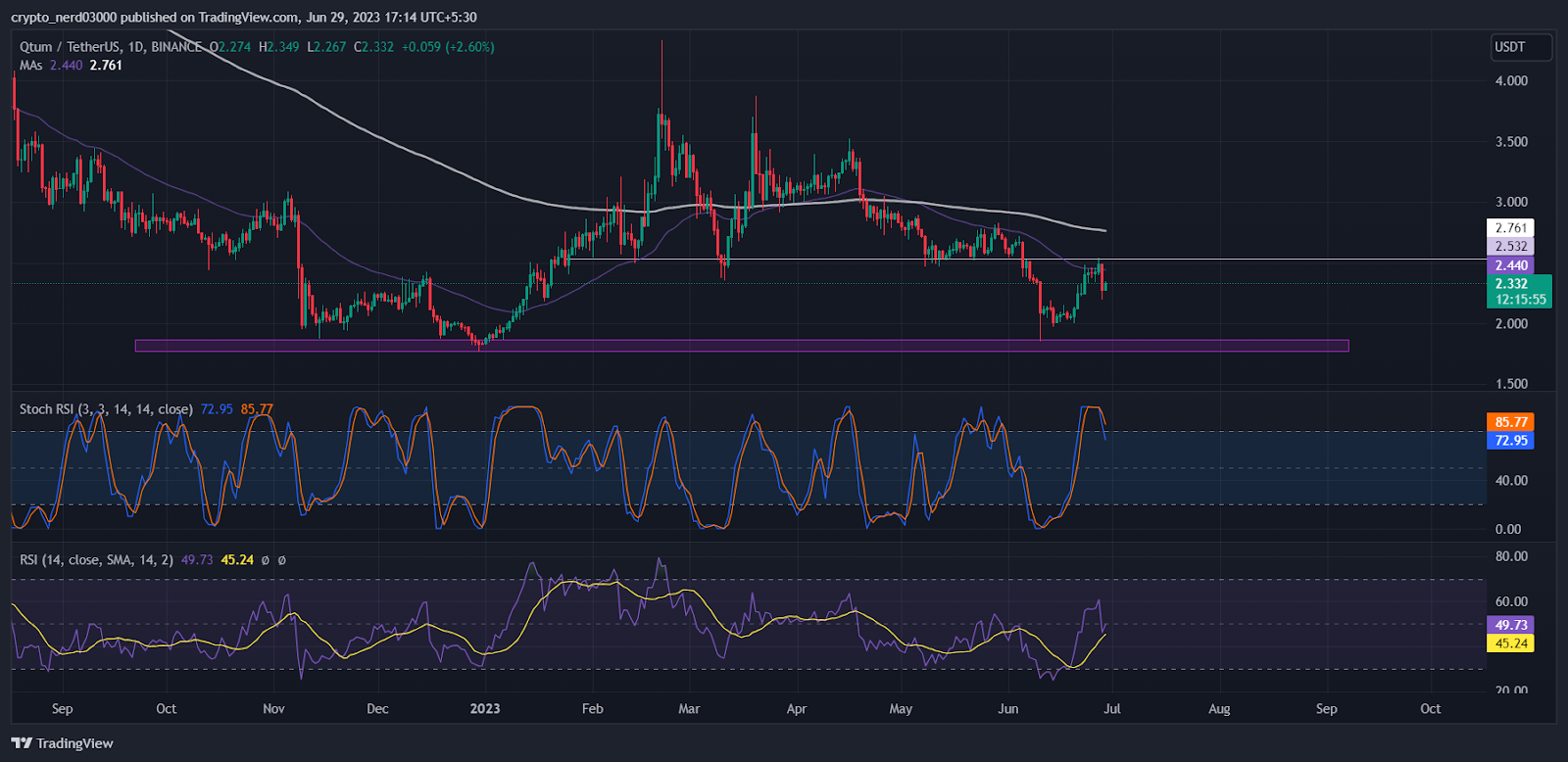Viewport: 1568px width, 762px height.
Task: Click the 60.00 RSI axis label
Action: (x=1511, y=602)
